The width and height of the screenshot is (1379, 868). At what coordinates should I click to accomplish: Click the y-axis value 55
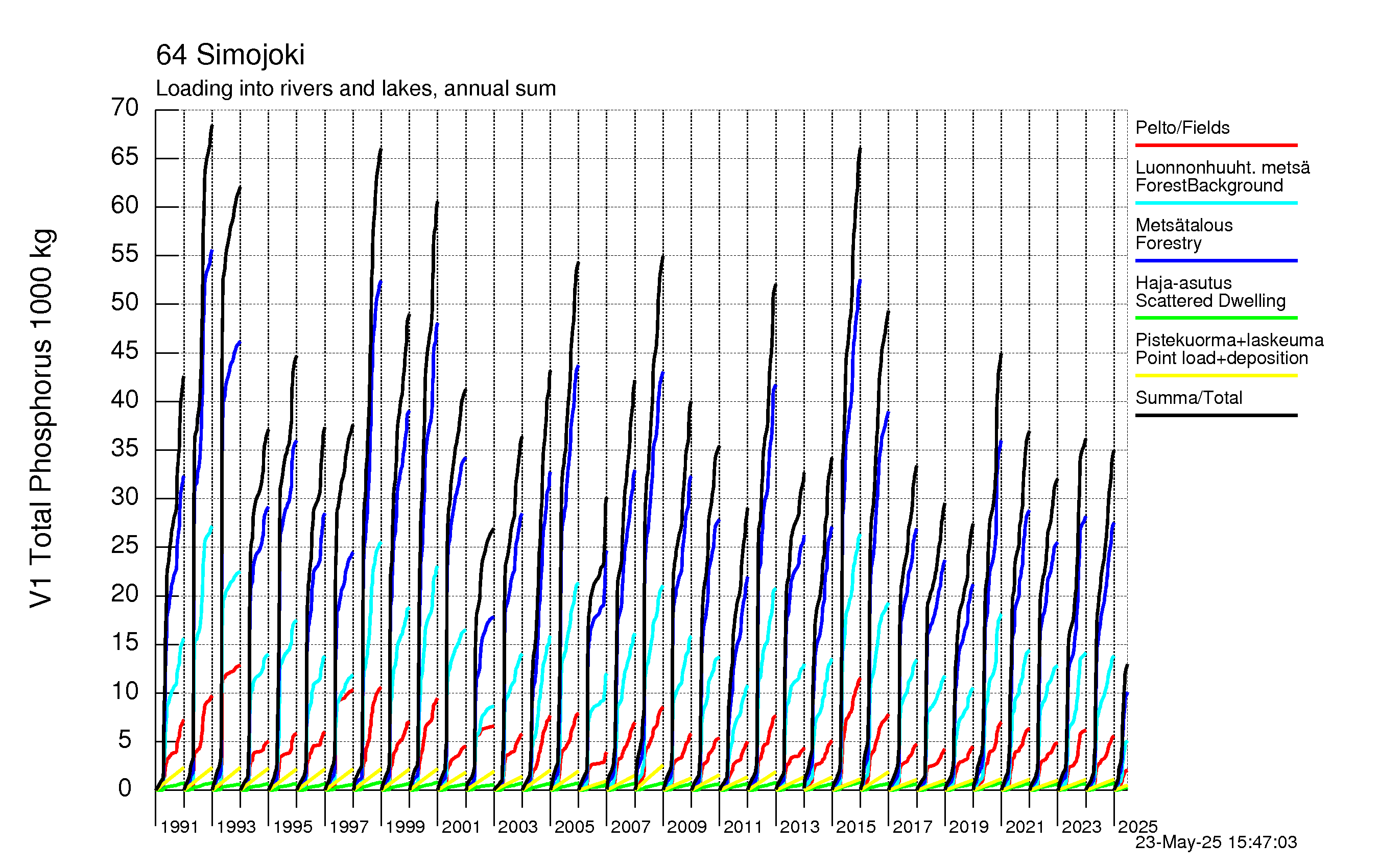click(125, 254)
